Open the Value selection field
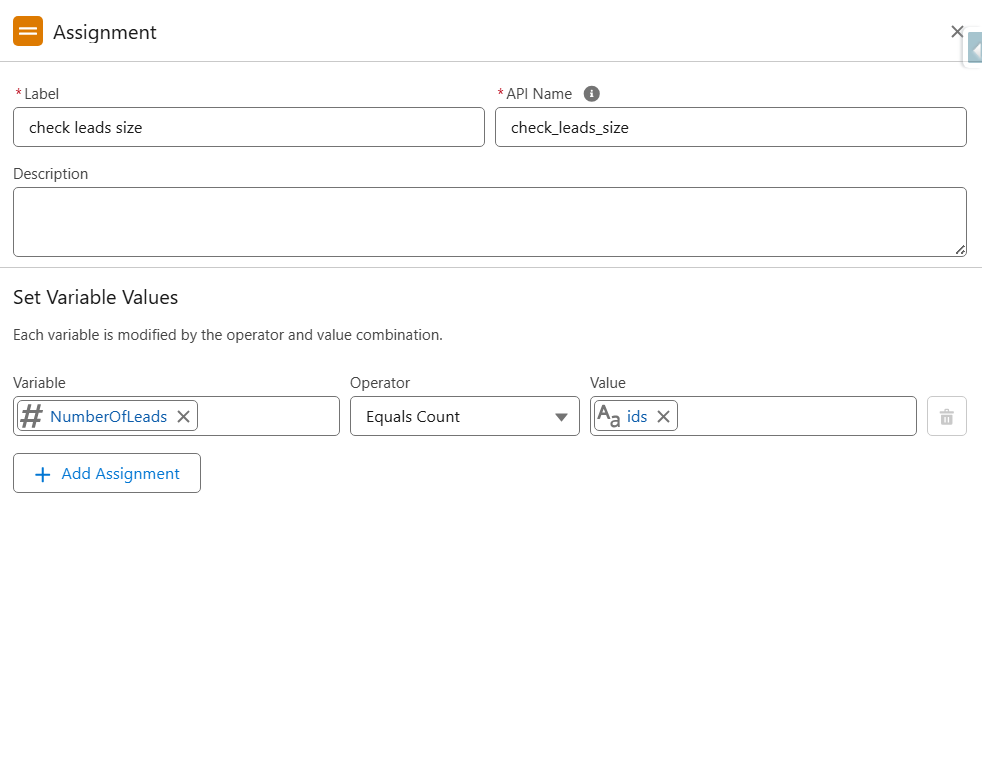Viewport: 982px width, 772px height. pos(790,416)
